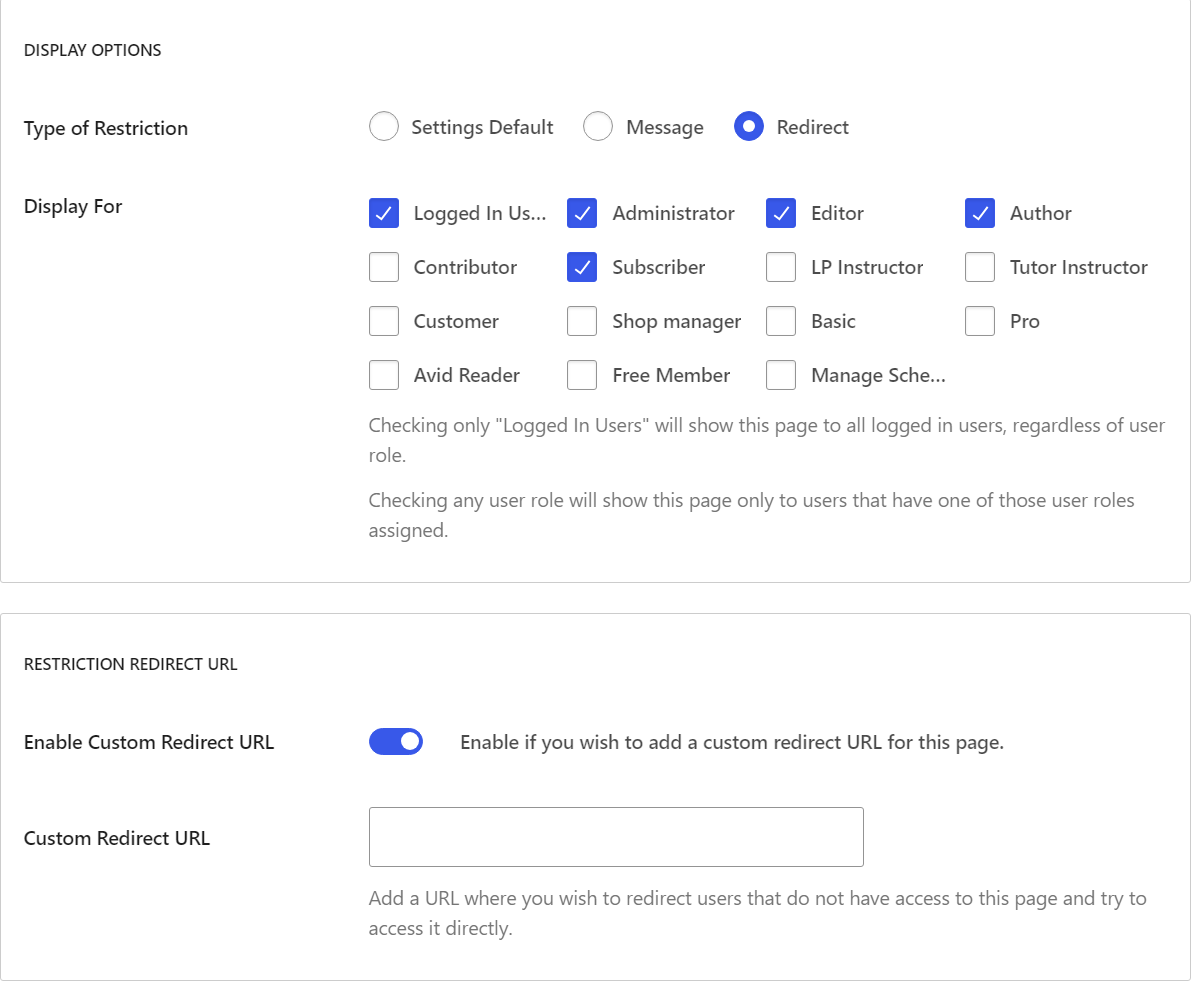
Task: Tick the Basic role checkbox
Action: [x=781, y=322]
